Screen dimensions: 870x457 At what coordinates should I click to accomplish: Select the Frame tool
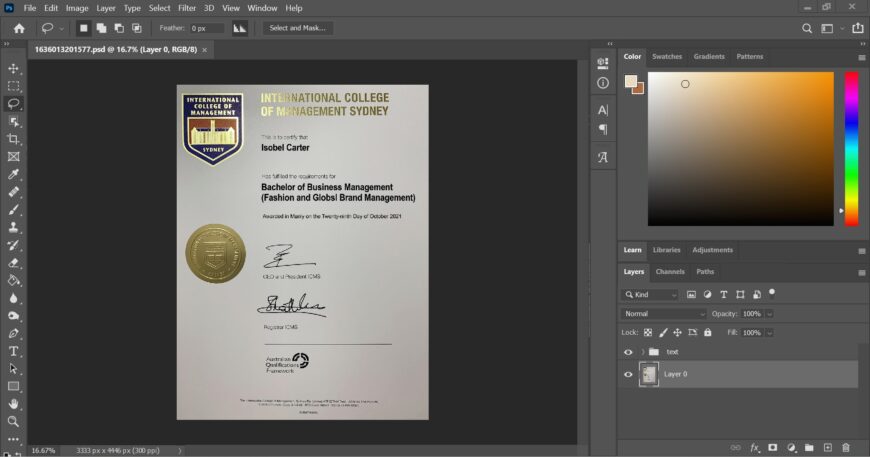point(13,157)
